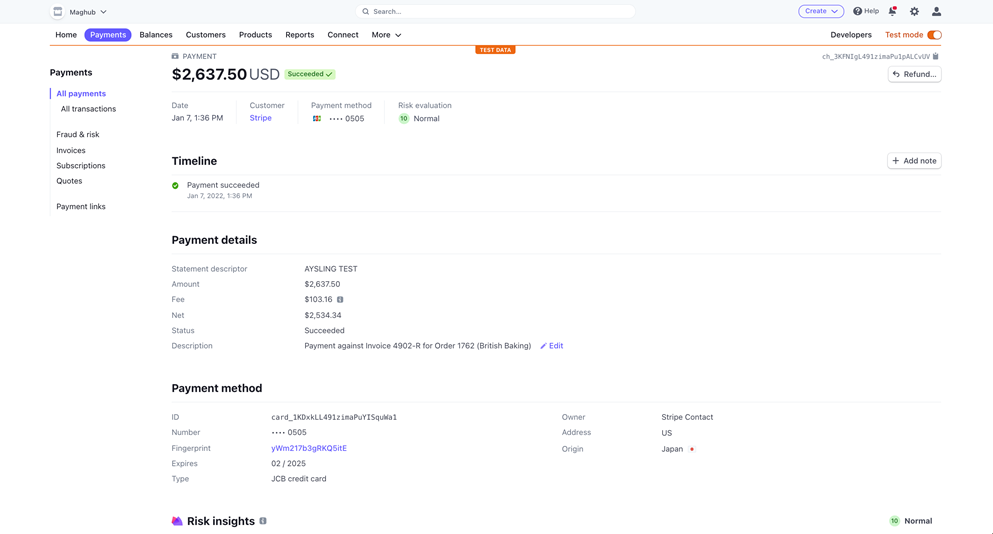Expand the Maghub account dropdown
Image resolution: width=993 pixels, height=534 pixels.
103,12
